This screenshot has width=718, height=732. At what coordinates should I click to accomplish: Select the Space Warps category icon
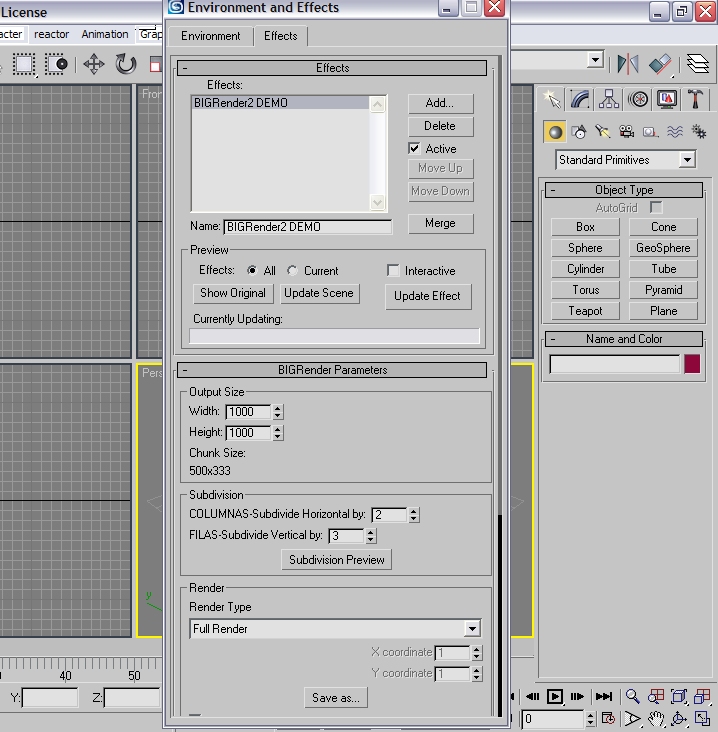click(x=675, y=132)
